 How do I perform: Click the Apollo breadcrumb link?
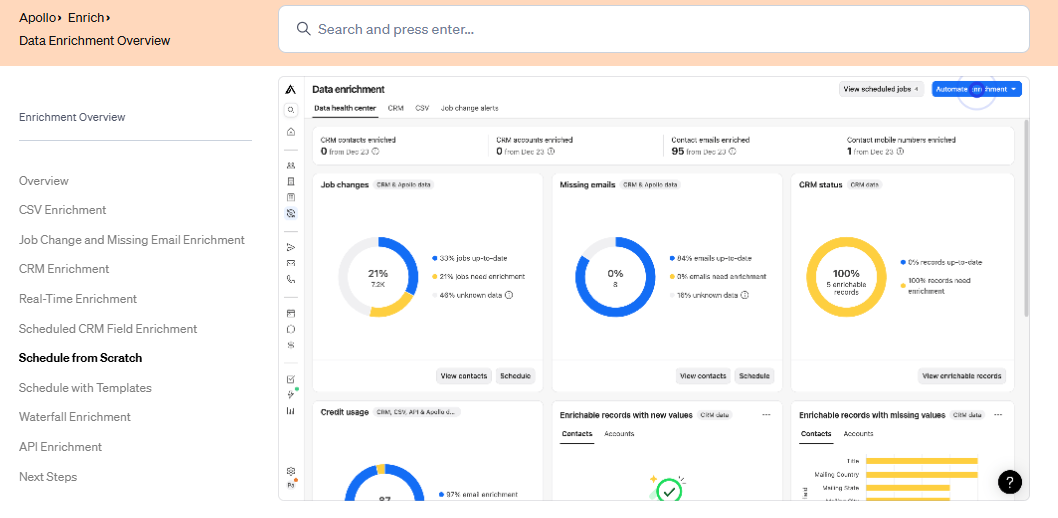[37, 18]
